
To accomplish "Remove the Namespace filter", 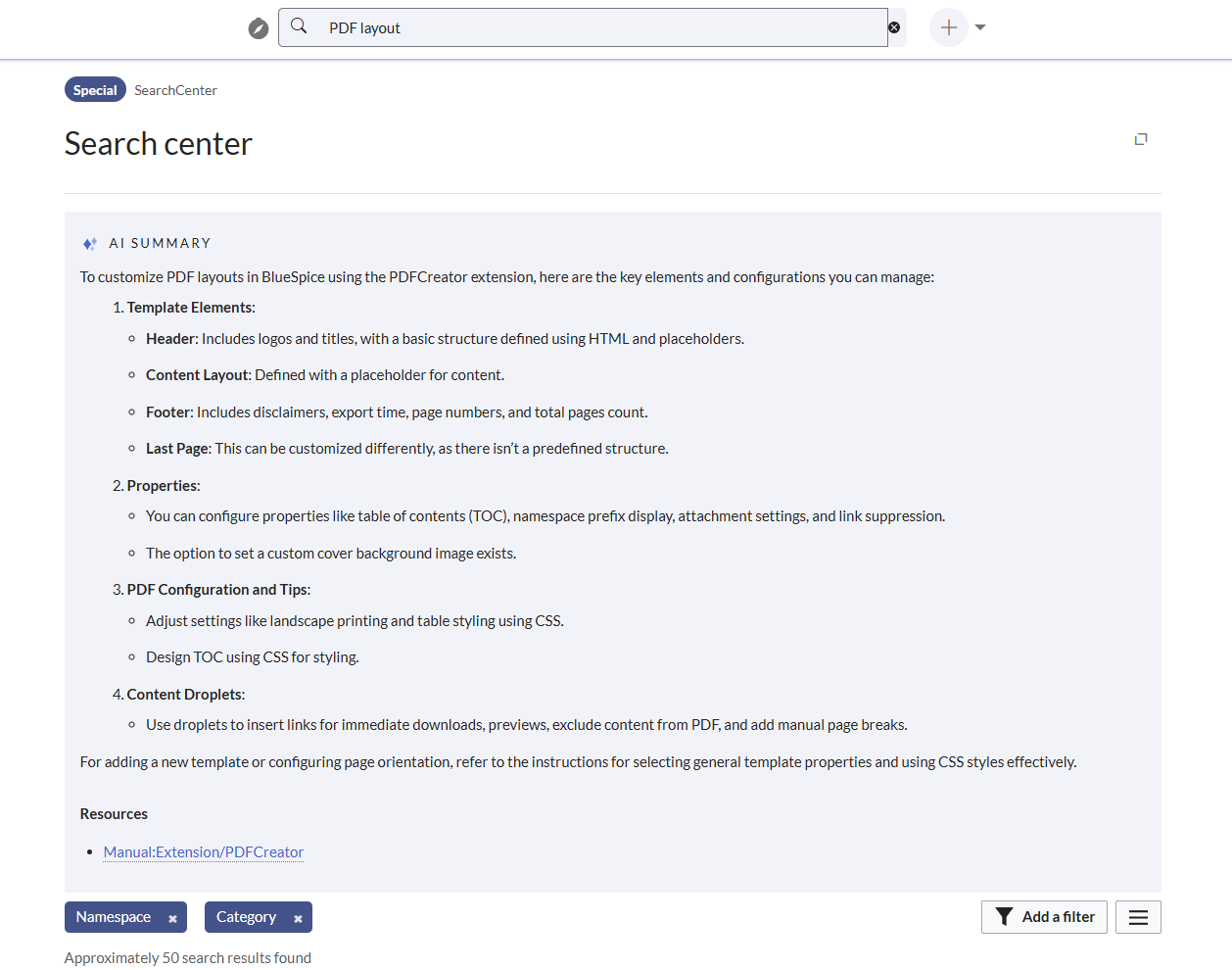I will click(172, 919).
